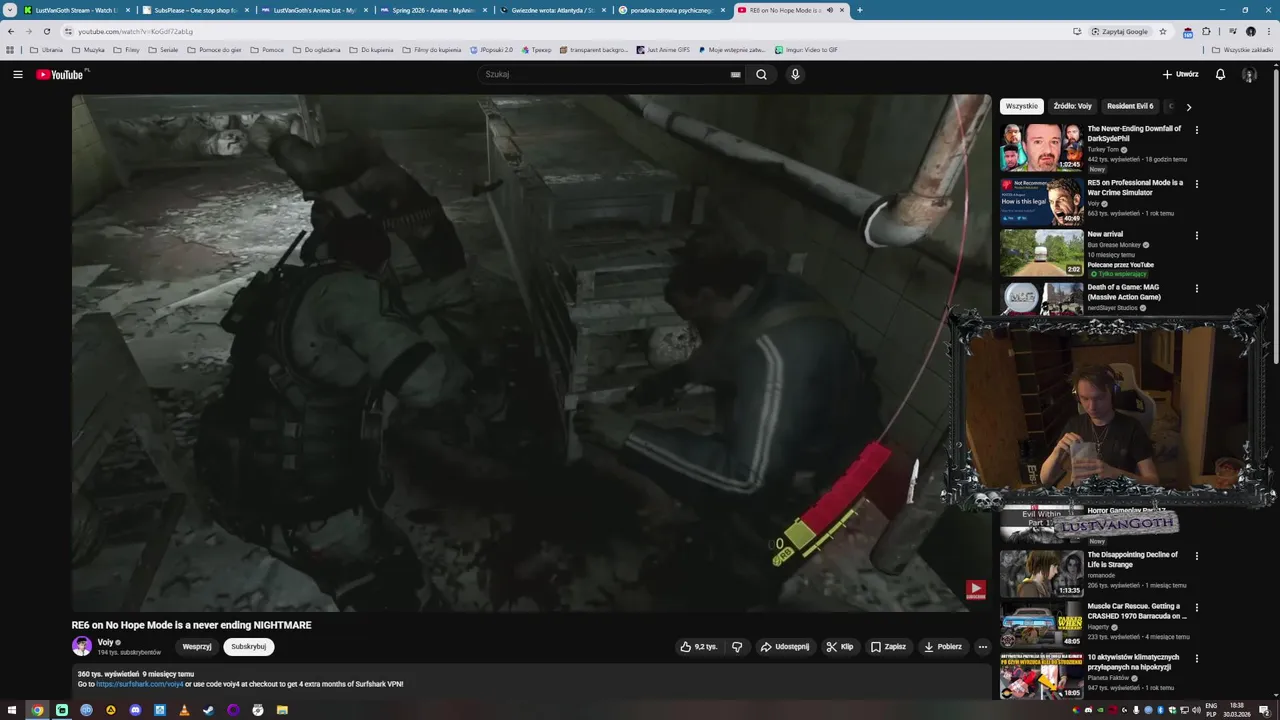Click the Subskrybuj button

coord(248,647)
